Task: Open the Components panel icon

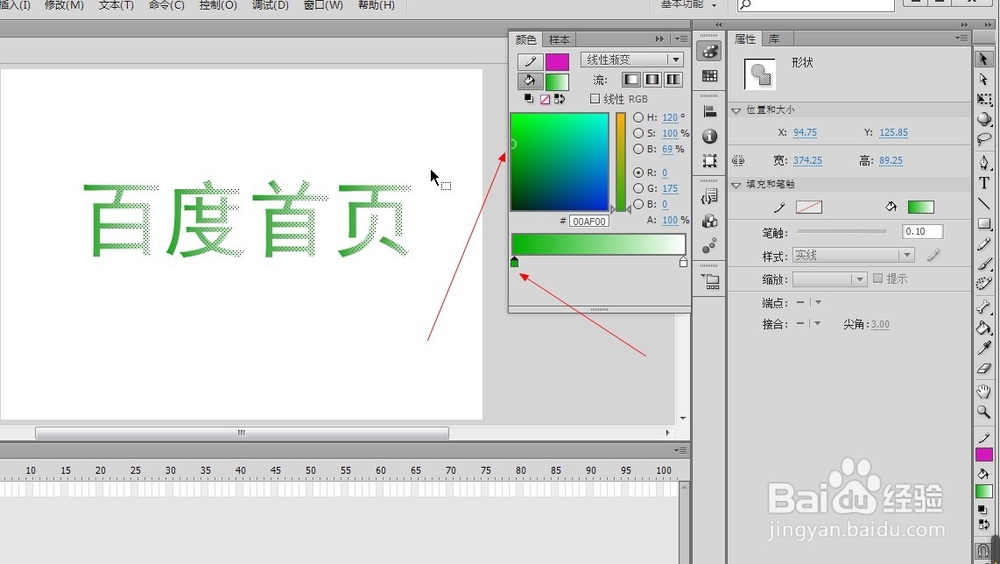Action: tap(709, 221)
